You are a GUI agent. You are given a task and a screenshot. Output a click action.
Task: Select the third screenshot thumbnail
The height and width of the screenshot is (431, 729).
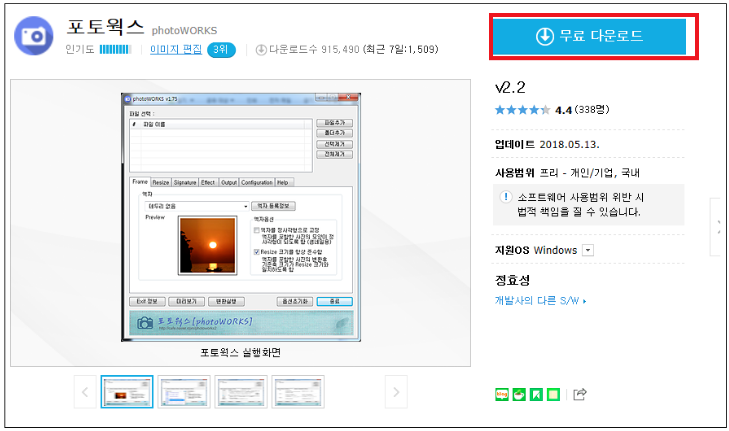pos(241,392)
